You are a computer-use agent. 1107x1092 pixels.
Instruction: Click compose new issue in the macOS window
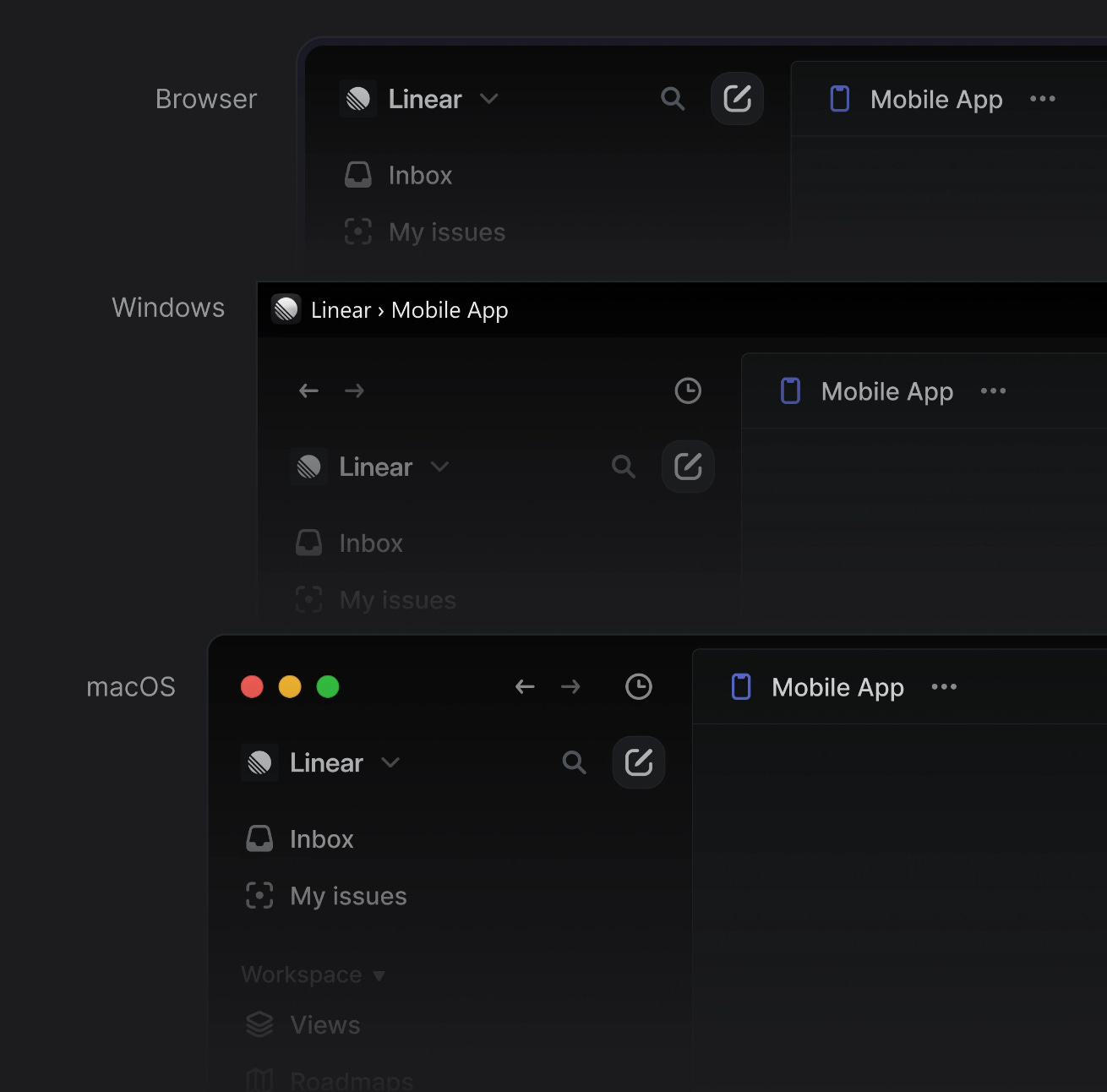(x=639, y=762)
